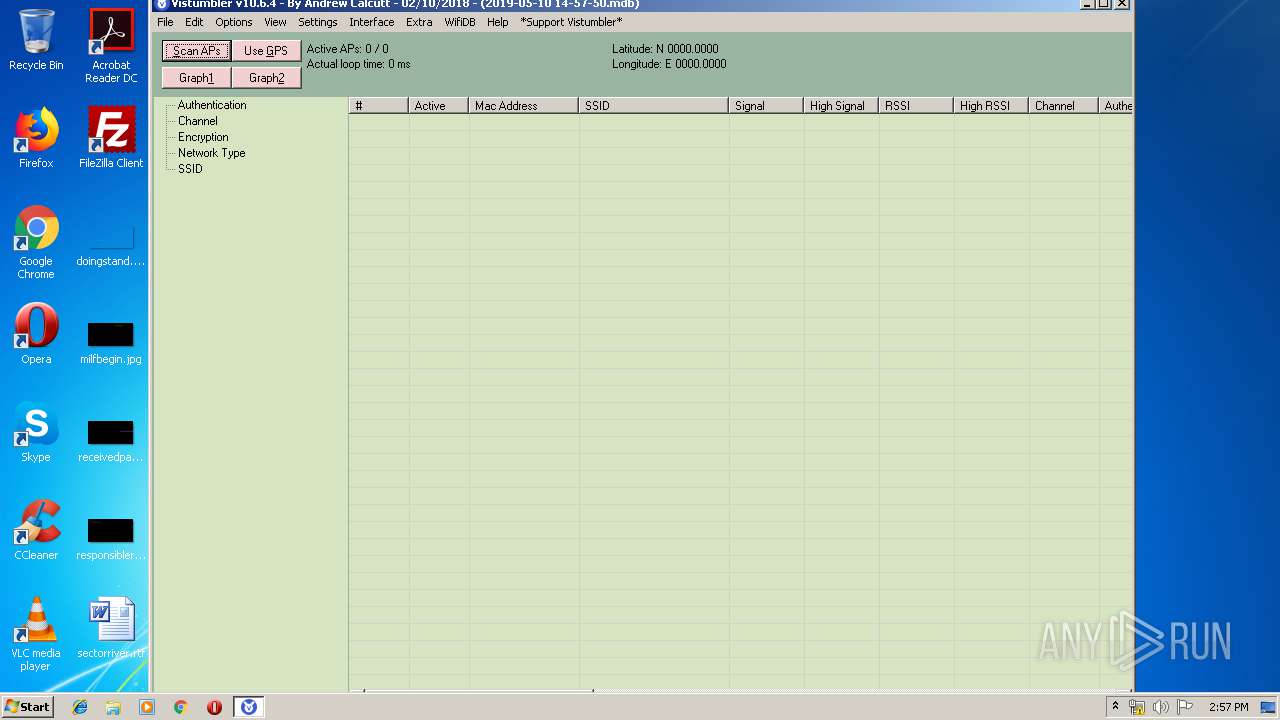The width and height of the screenshot is (1280, 720).
Task: Open the sectorriver.rtf document icon
Action: click(111, 628)
